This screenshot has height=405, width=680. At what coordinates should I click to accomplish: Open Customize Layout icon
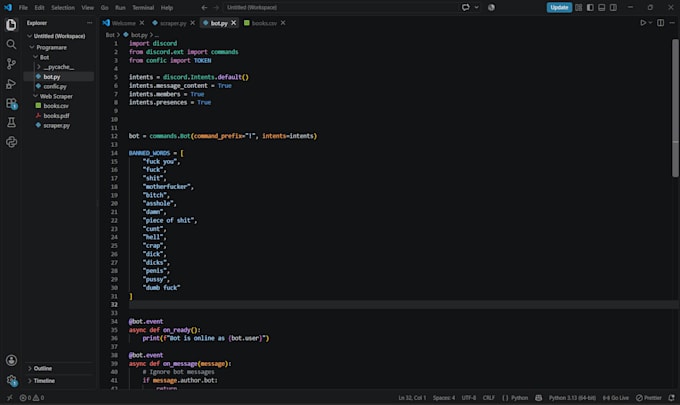pos(579,7)
